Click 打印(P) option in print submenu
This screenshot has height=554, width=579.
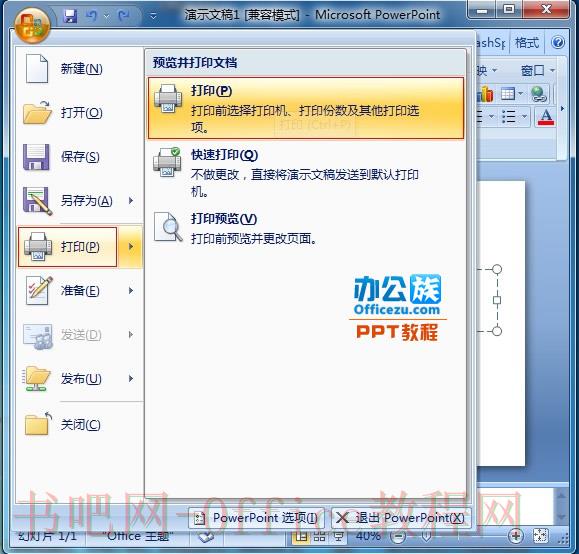coord(306,108)
